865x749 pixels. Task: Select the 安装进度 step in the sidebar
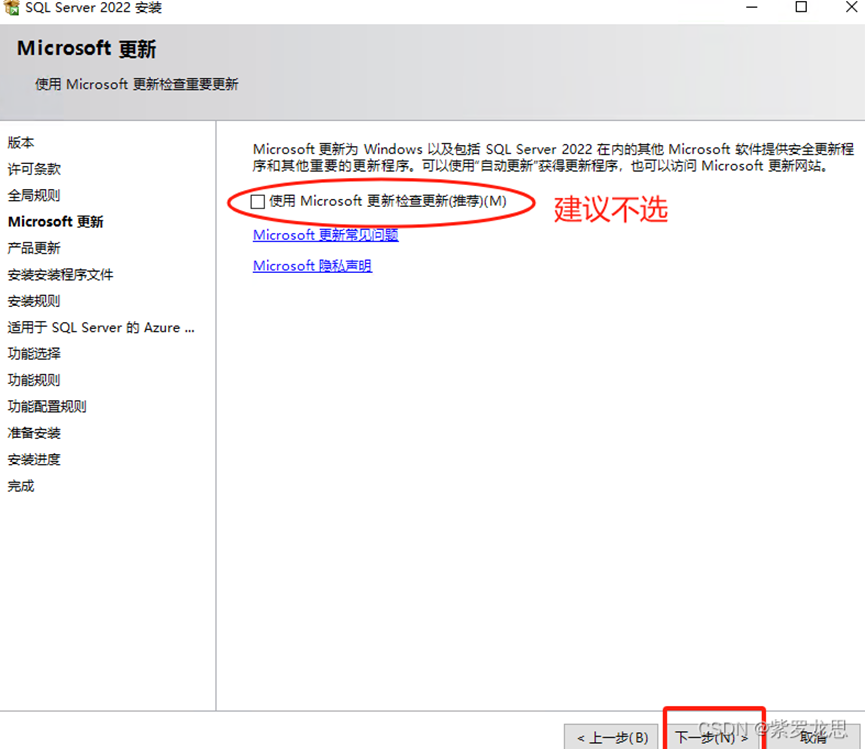[34, 459]
